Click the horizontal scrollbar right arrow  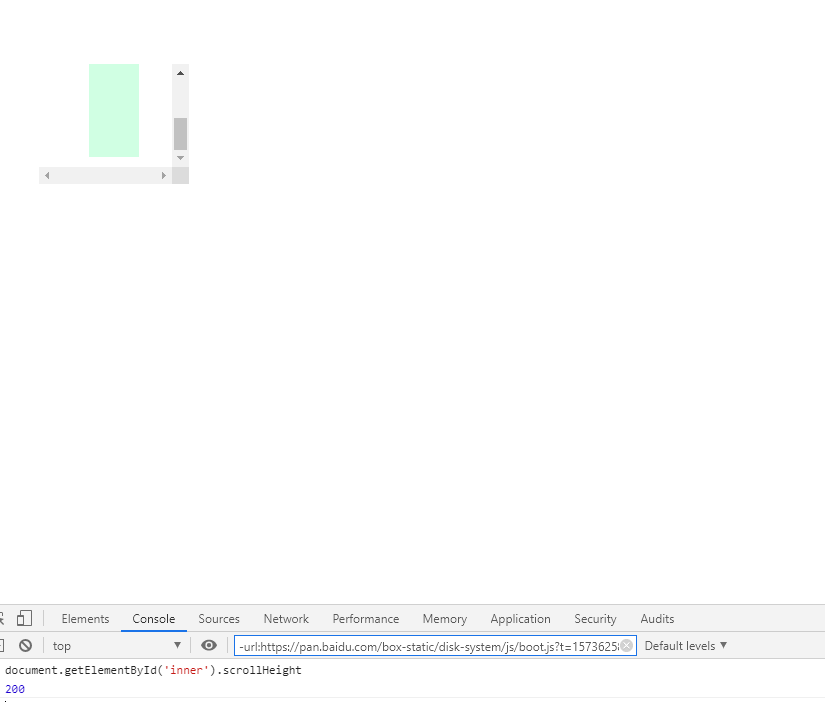164,175
